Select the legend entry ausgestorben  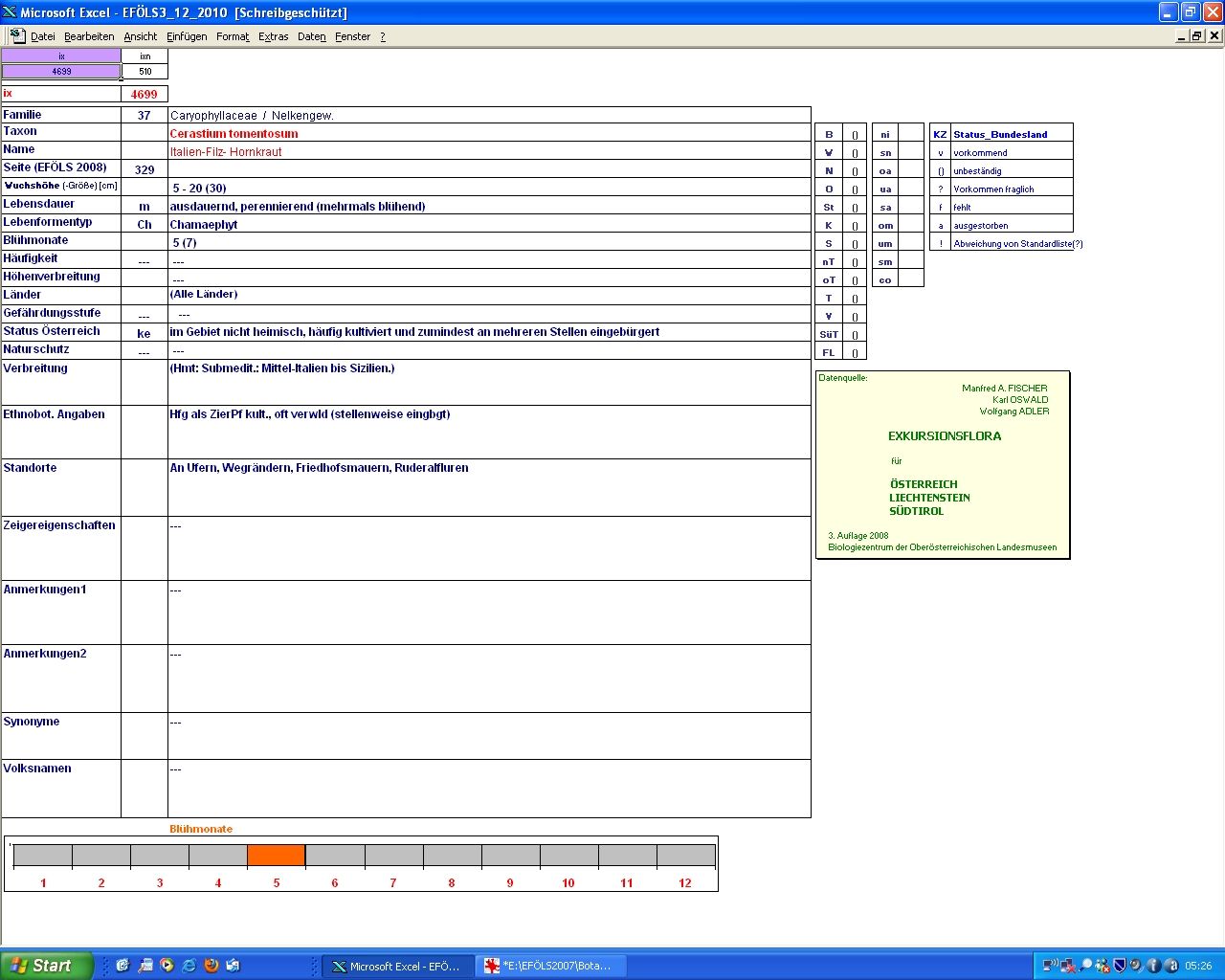[x=1012, y=225]
